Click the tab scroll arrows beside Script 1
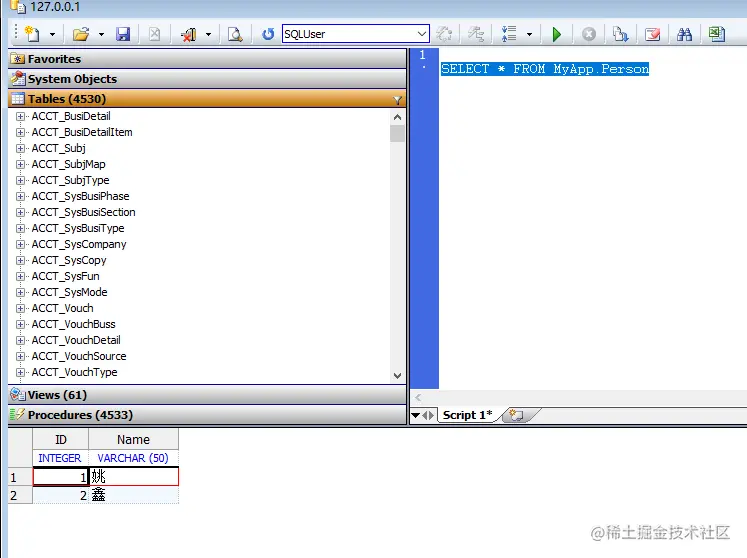 point(428,415)
